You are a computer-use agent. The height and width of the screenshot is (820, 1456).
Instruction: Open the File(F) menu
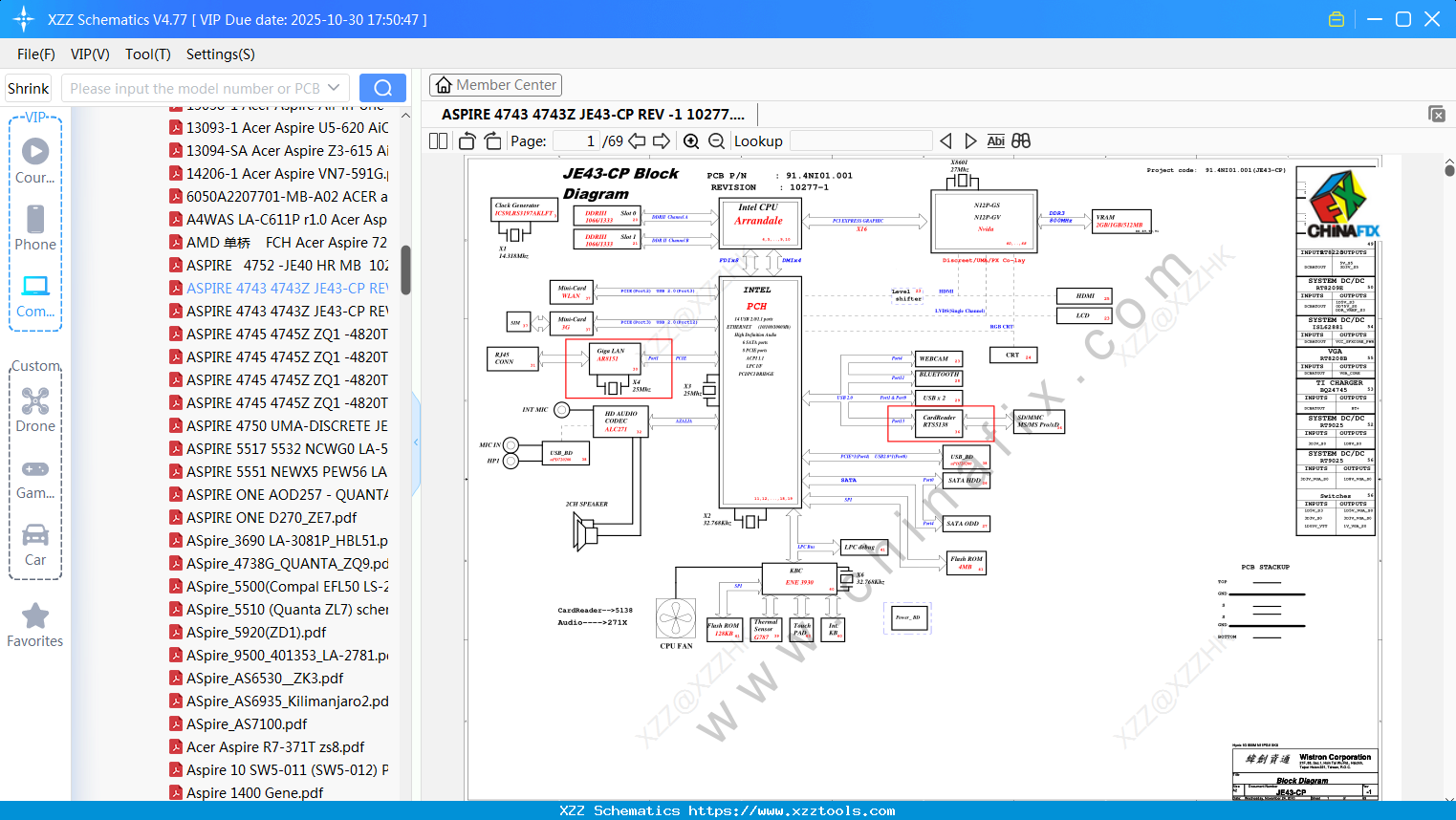[36, 54]
